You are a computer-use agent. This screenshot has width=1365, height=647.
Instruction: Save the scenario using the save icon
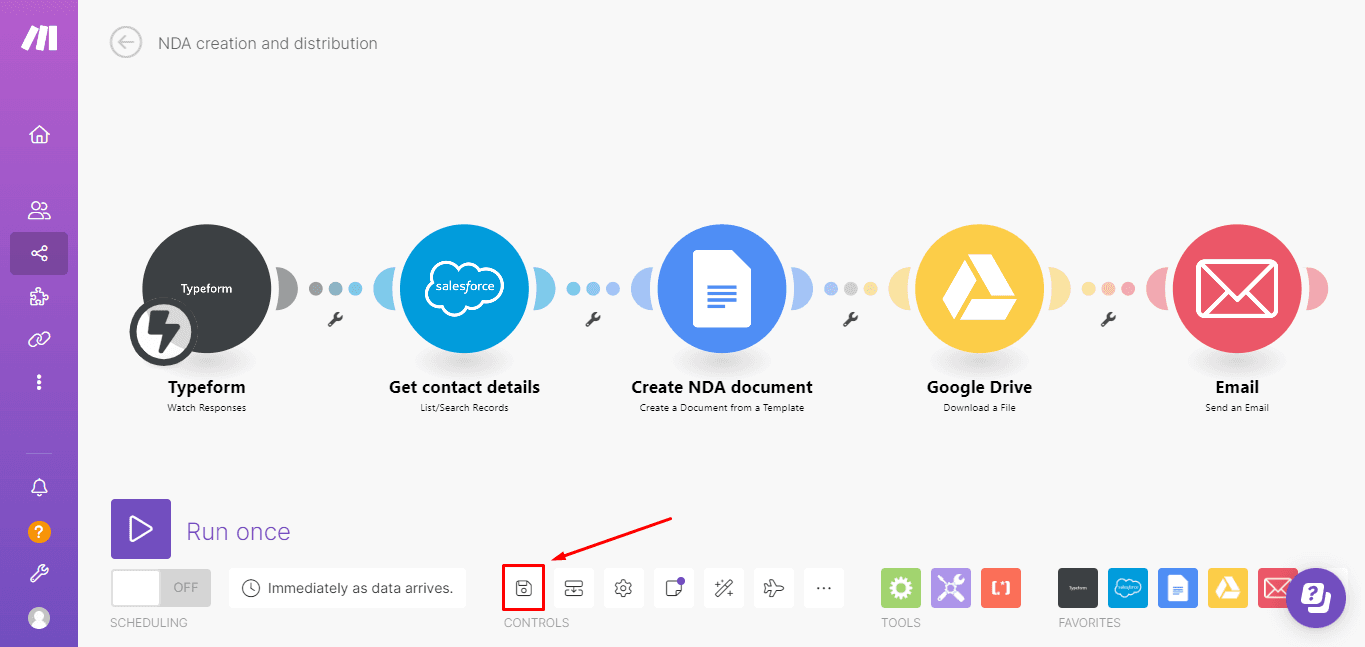coord(523,588)
